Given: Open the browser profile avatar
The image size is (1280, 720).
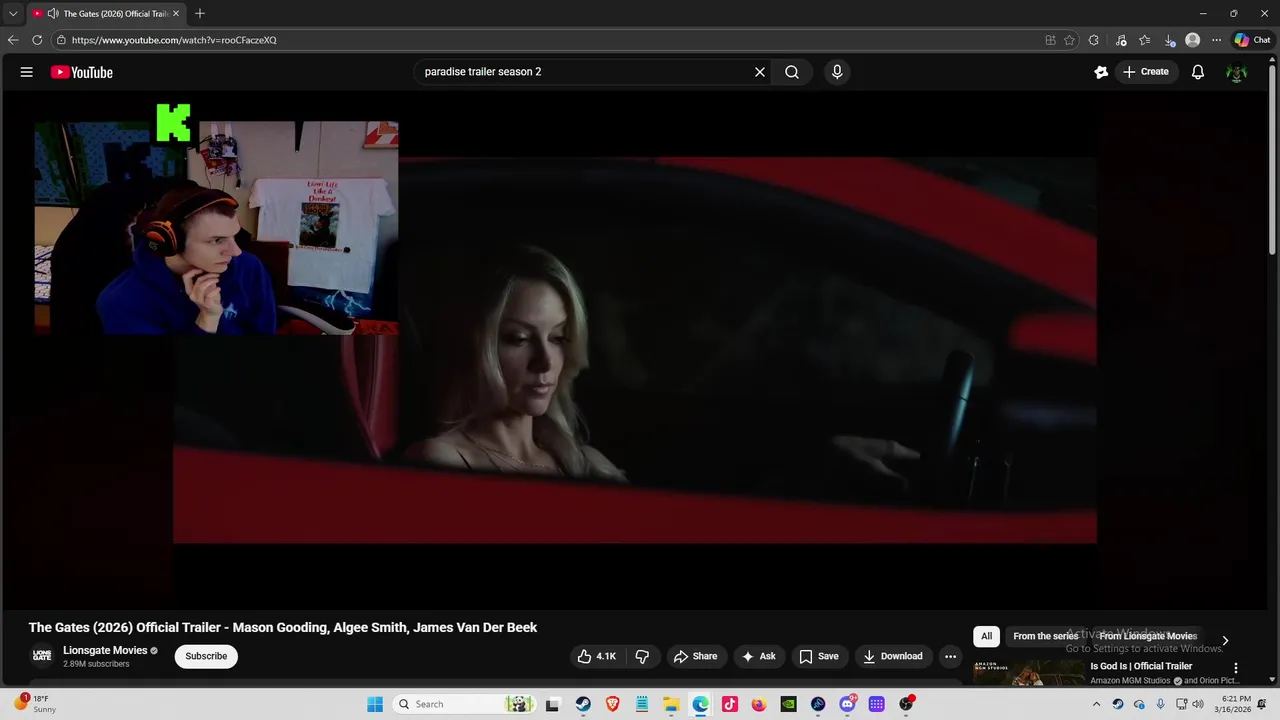Looking at the screenshot, I should (x=1192, y=40).
